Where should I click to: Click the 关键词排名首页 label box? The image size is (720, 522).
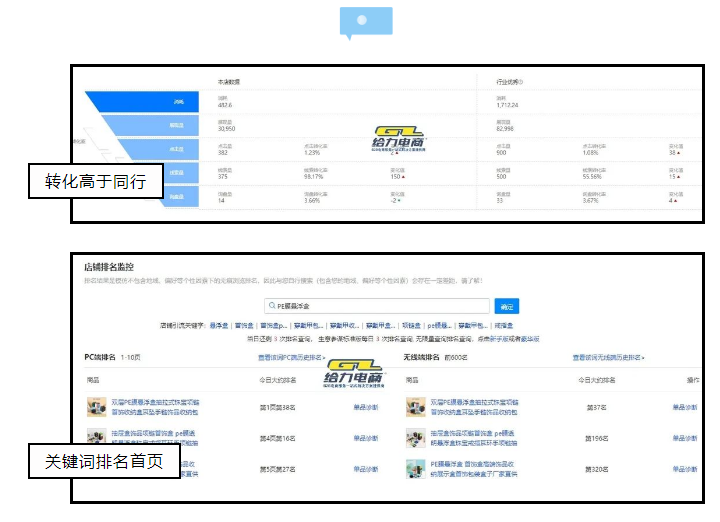(x=110, y=462)
